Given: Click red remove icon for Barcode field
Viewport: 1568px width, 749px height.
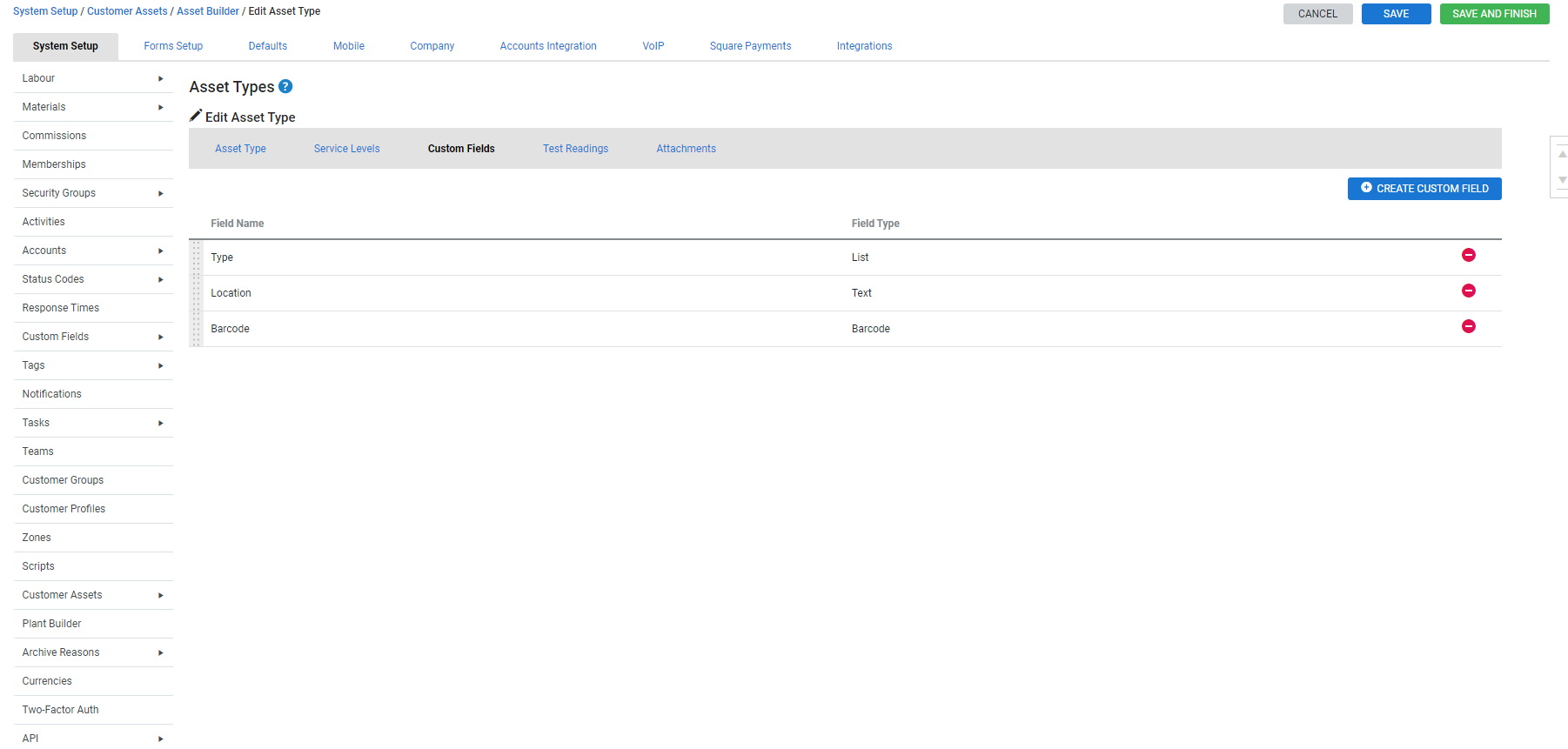Looking at the screenshot, I should (x=1468, y=326).
